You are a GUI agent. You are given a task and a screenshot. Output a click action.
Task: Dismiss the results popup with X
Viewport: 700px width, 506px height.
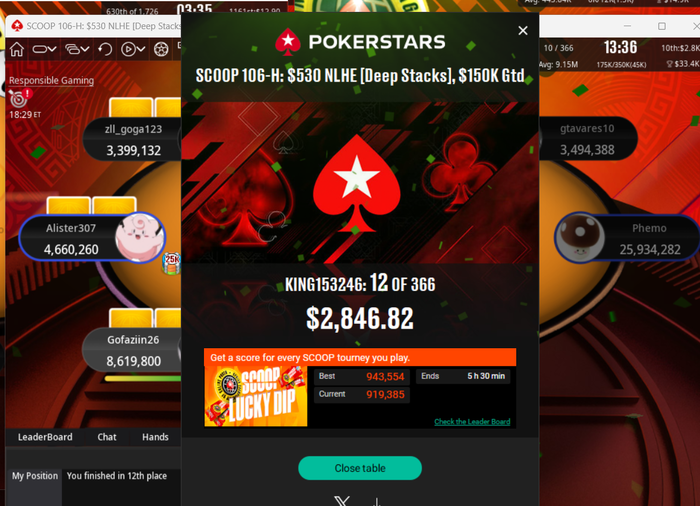[523, 30]
